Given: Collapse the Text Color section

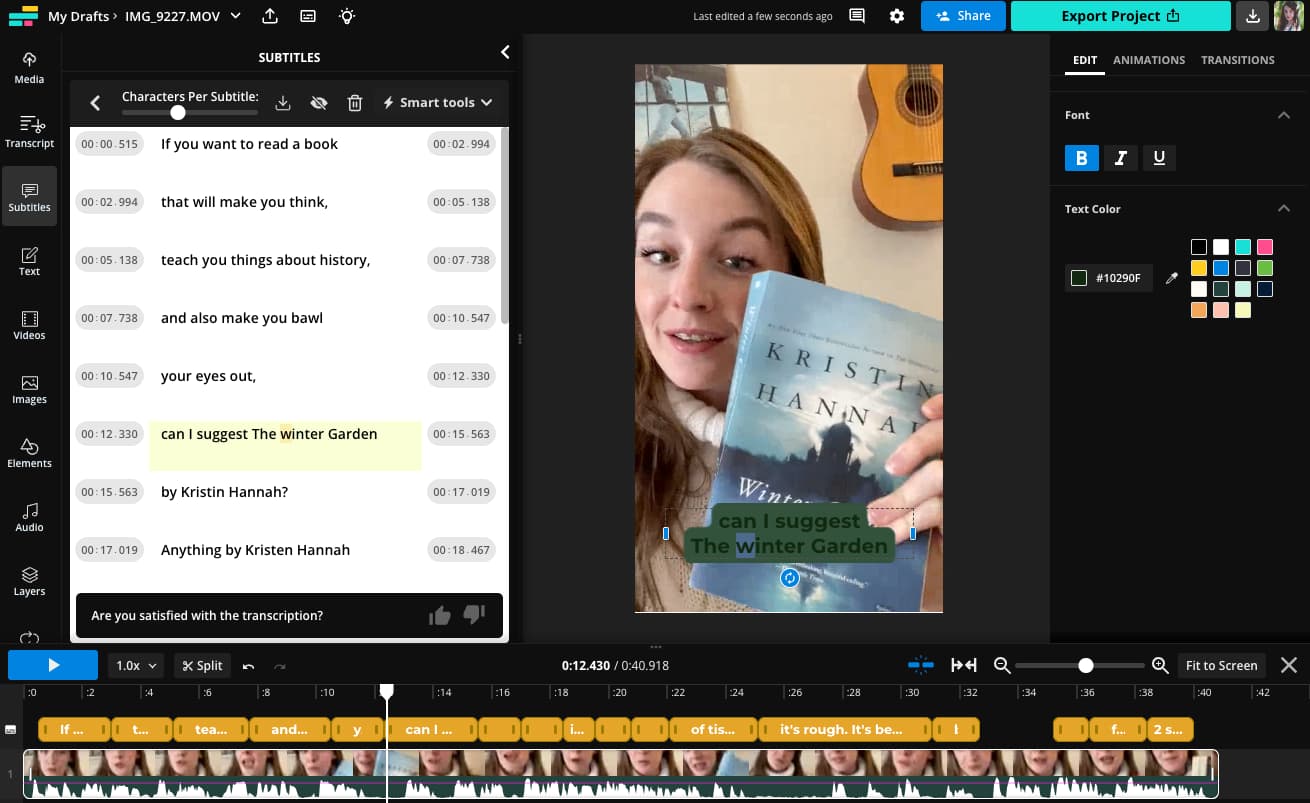Looking at the screenshot, I should click(x=1284, y=209).
